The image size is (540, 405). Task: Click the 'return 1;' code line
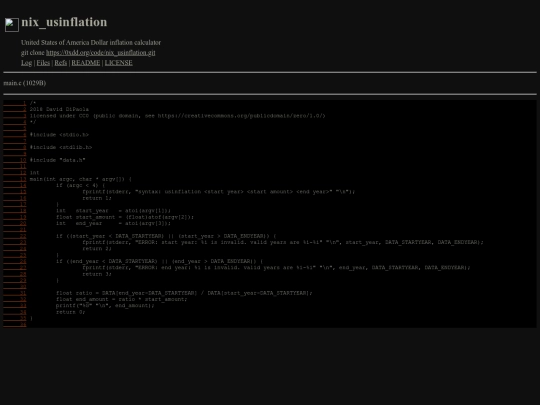coord(97,198)
